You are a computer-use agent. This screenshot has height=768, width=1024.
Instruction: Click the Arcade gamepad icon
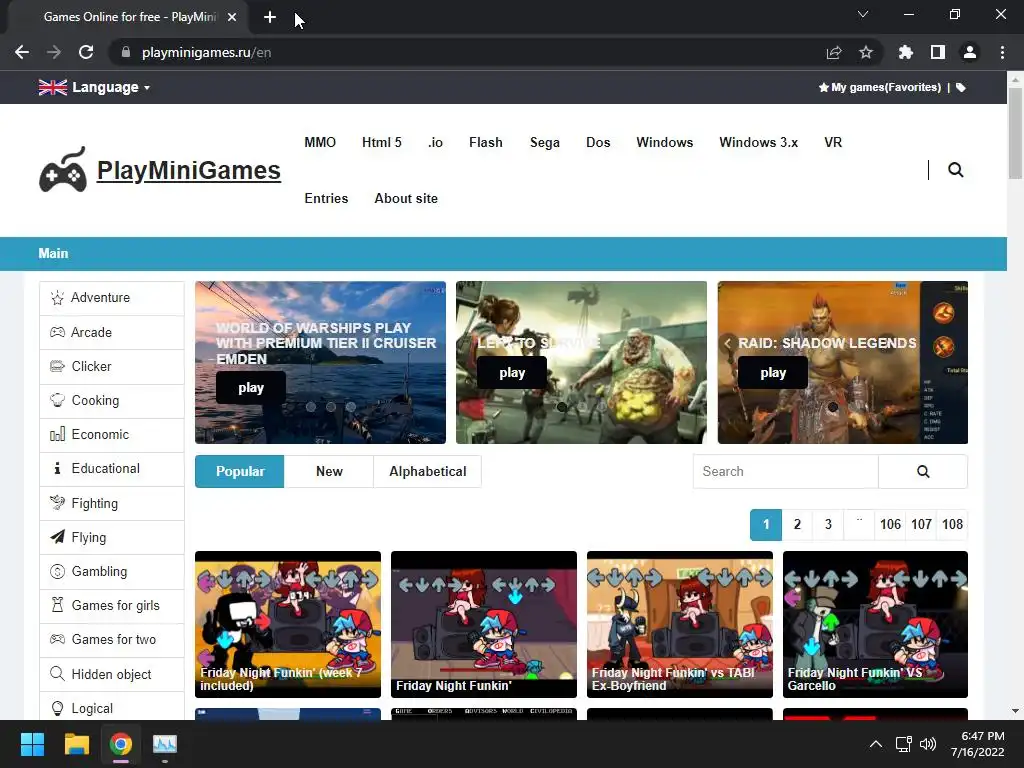click(57, 332)
